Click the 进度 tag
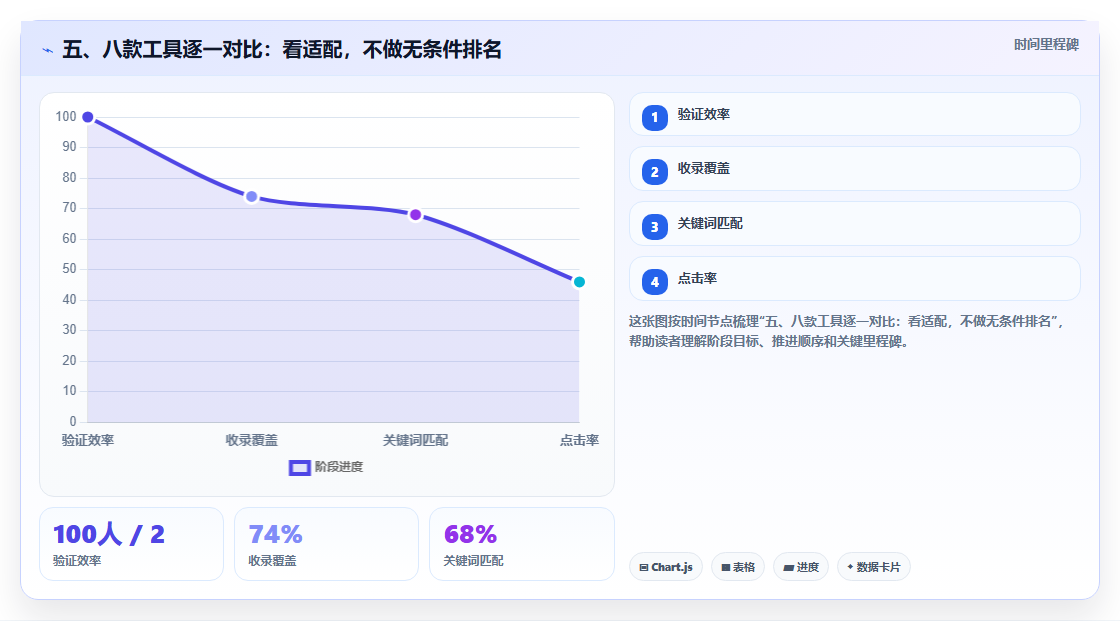Viewport: 1120px width, 621px height. (801, 567)
